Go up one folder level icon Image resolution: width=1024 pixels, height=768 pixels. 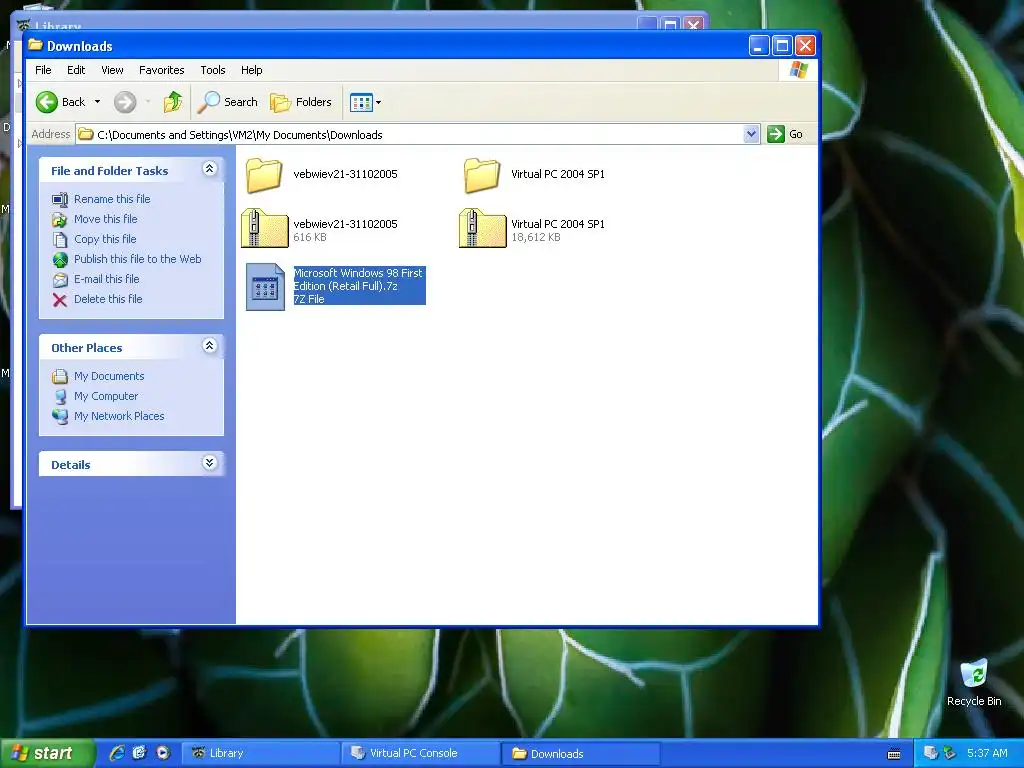tap(173, 102)
